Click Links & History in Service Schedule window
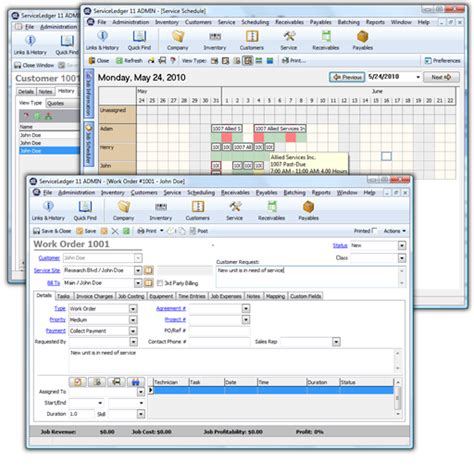 coord(102,41)
